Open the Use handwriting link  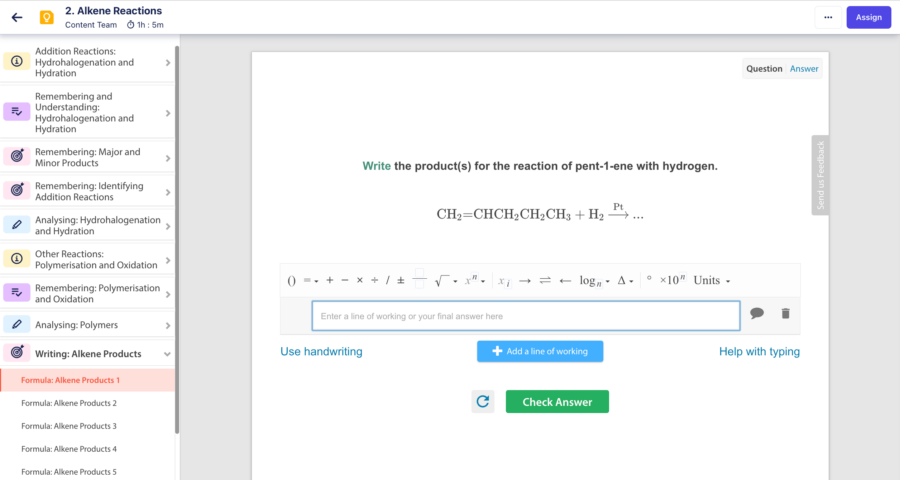click(x=321, y=351)
